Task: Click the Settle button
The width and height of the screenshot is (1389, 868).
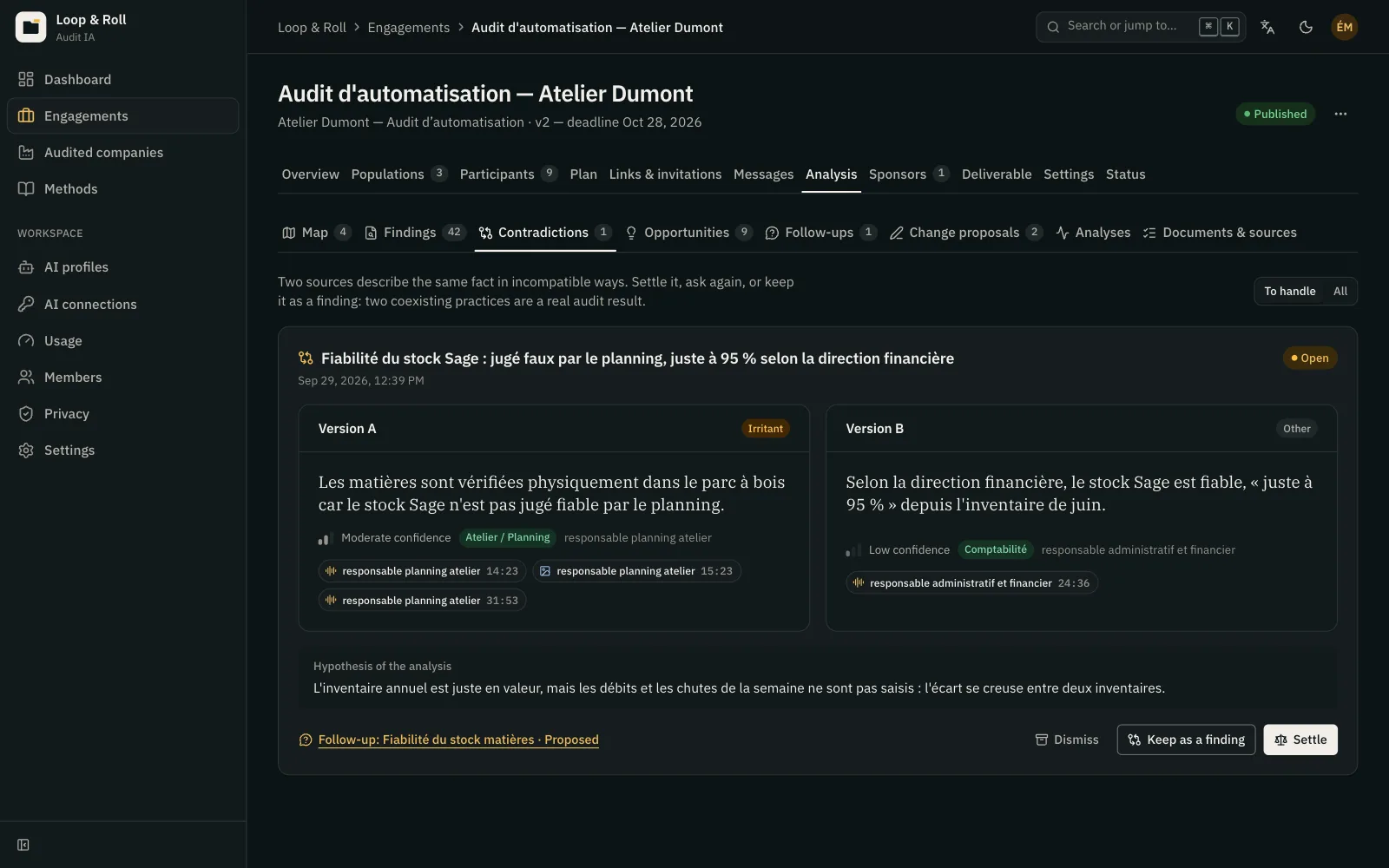Action: 1300,740
